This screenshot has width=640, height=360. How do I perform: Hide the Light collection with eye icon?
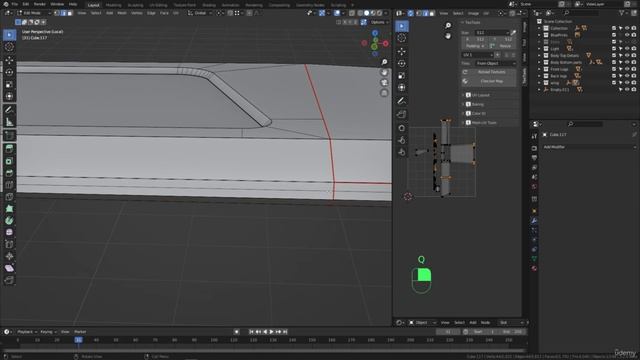(627, 49)
